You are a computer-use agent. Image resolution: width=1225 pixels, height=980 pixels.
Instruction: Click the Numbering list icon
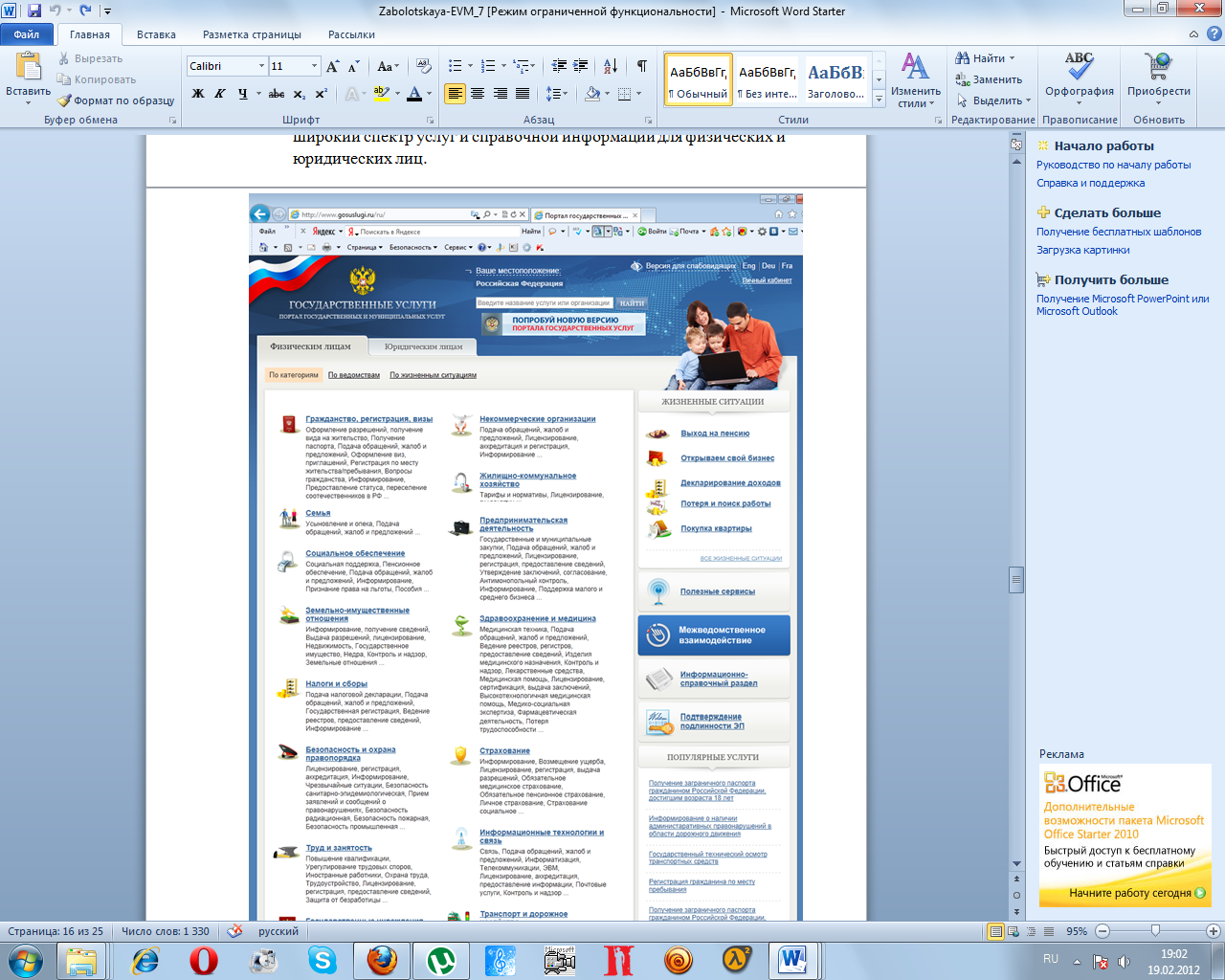(488, 66)
